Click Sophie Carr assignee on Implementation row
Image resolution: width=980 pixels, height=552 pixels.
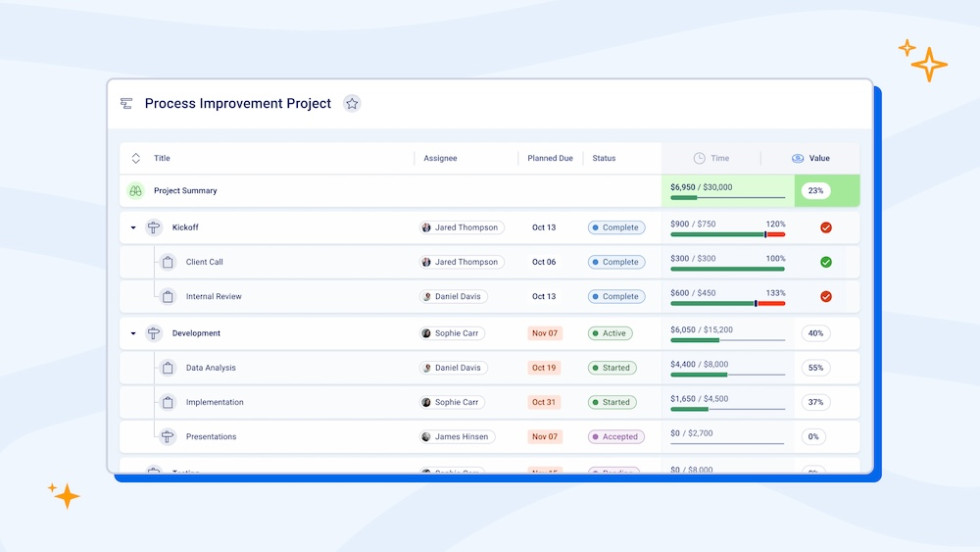(x=452, y=402)
